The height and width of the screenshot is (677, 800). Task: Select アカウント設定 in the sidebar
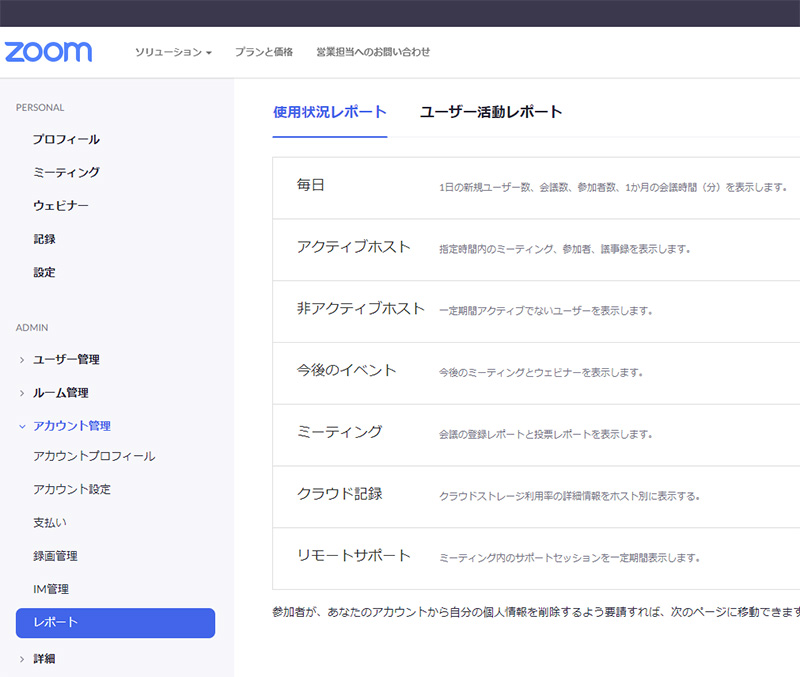(72, 489)
